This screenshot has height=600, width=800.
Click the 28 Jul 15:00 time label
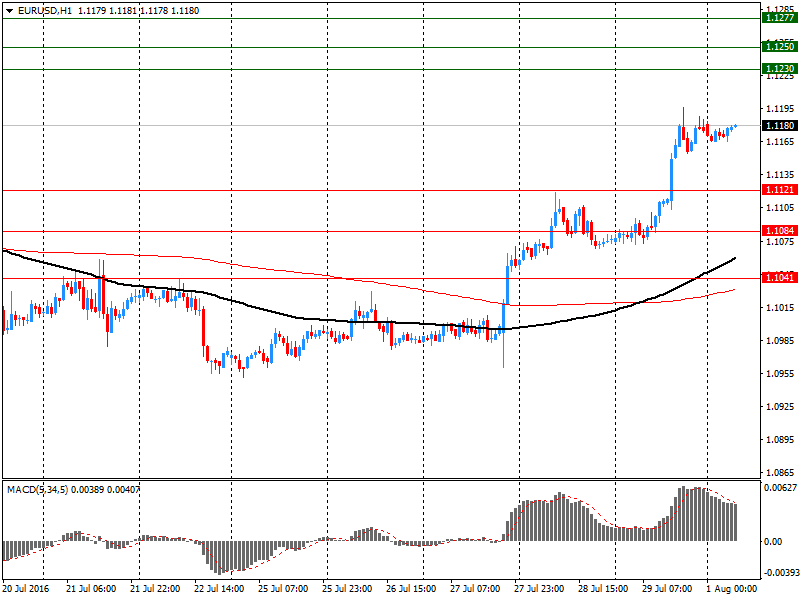pos(603,589)
